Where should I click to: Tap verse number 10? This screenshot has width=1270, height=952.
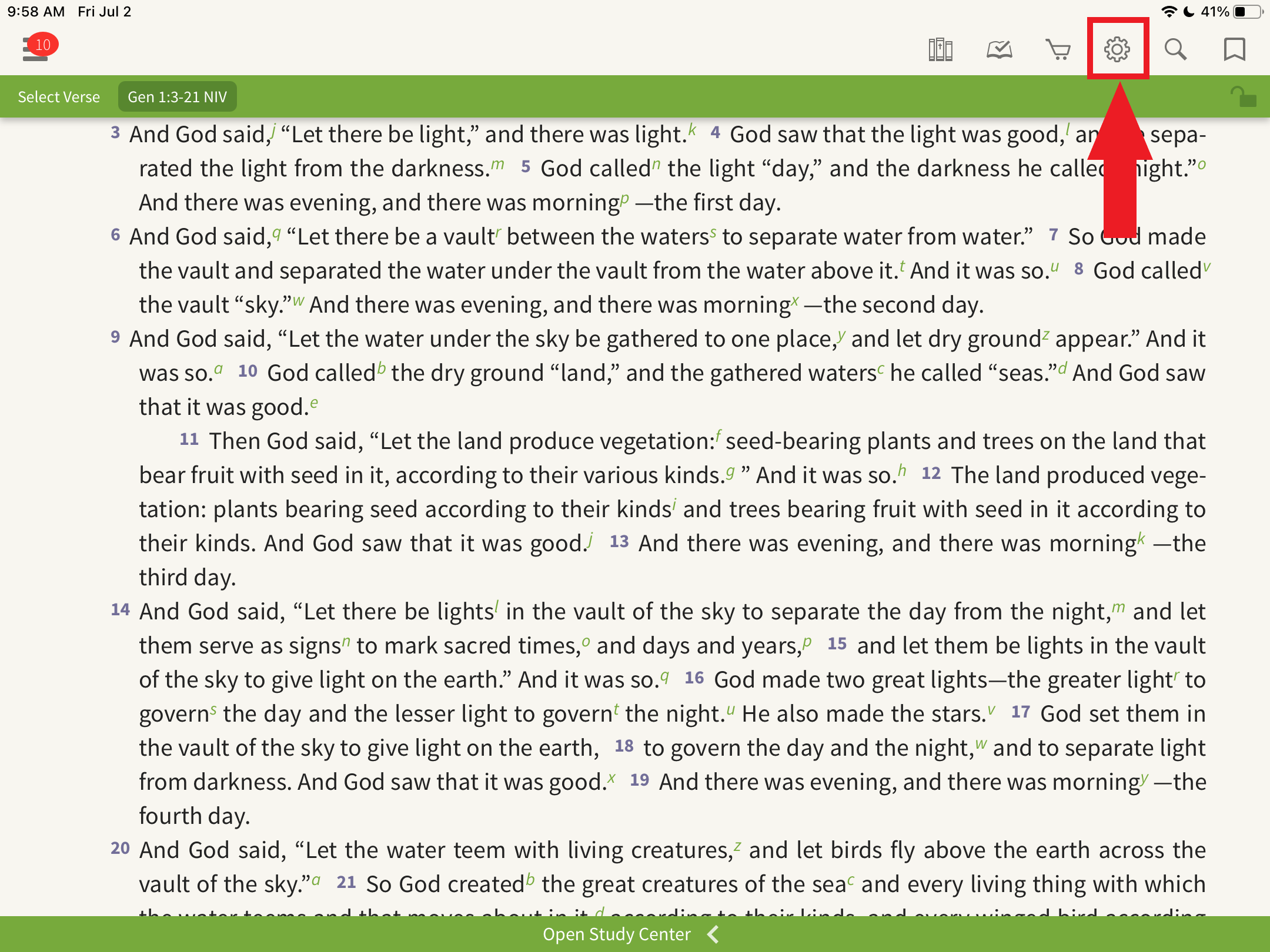[x=248, y=371]
